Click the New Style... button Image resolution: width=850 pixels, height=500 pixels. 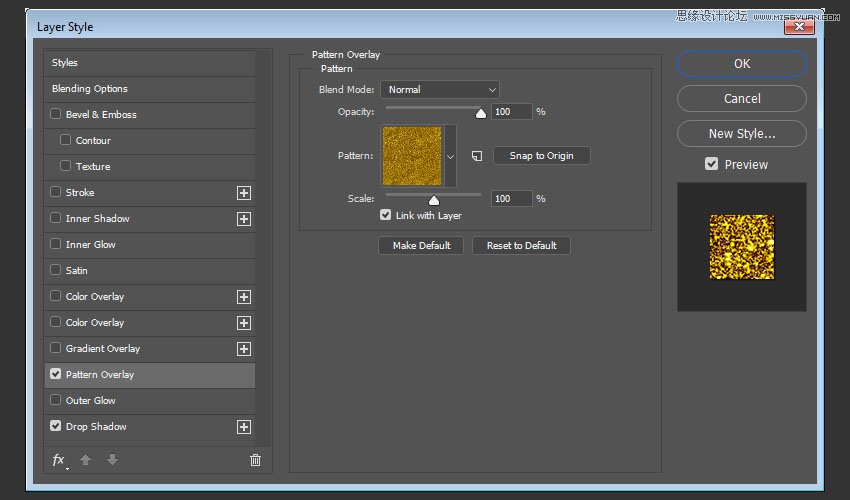741,133
